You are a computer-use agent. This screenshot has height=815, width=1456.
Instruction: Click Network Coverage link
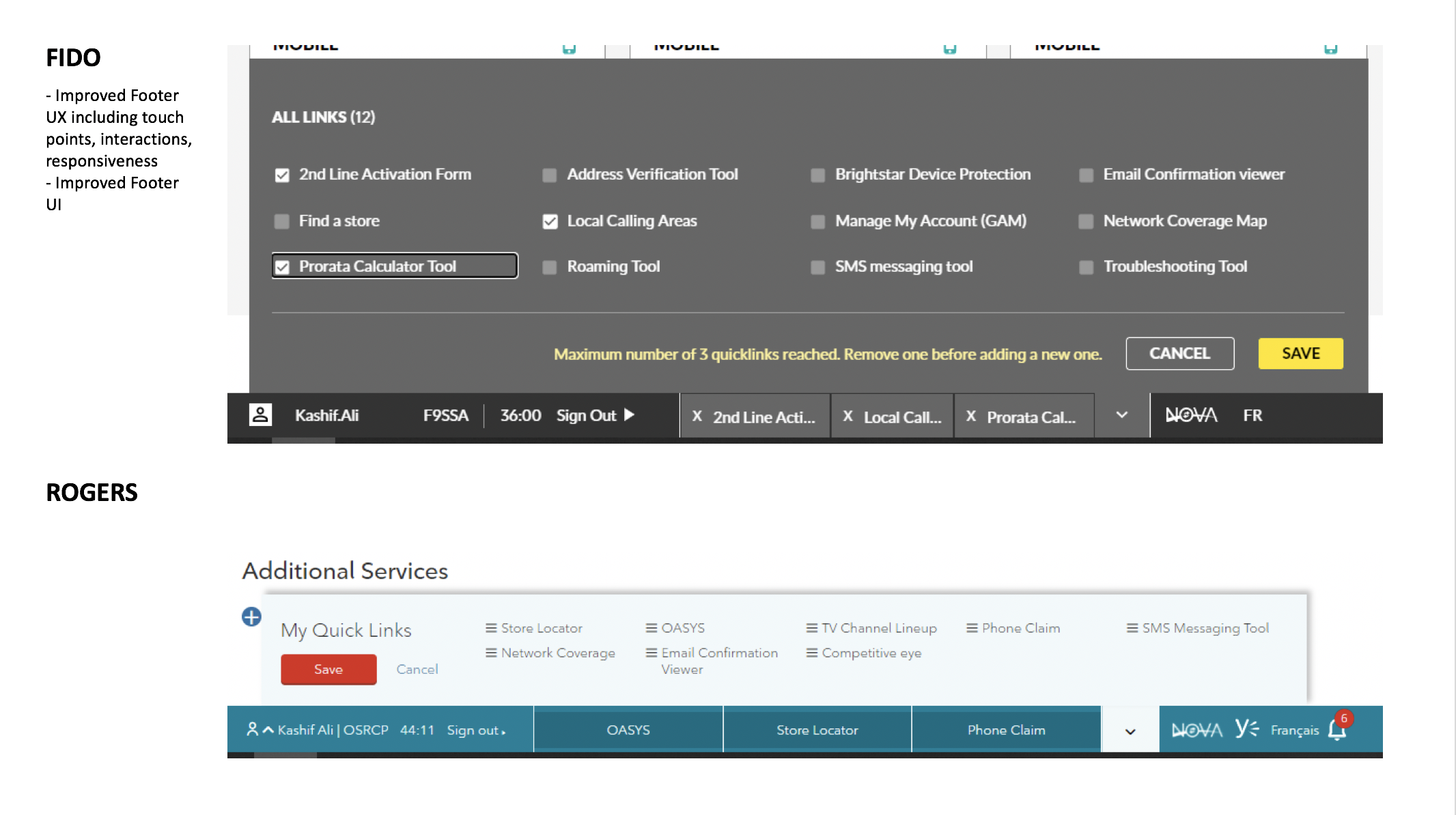[x=558, y=653]
